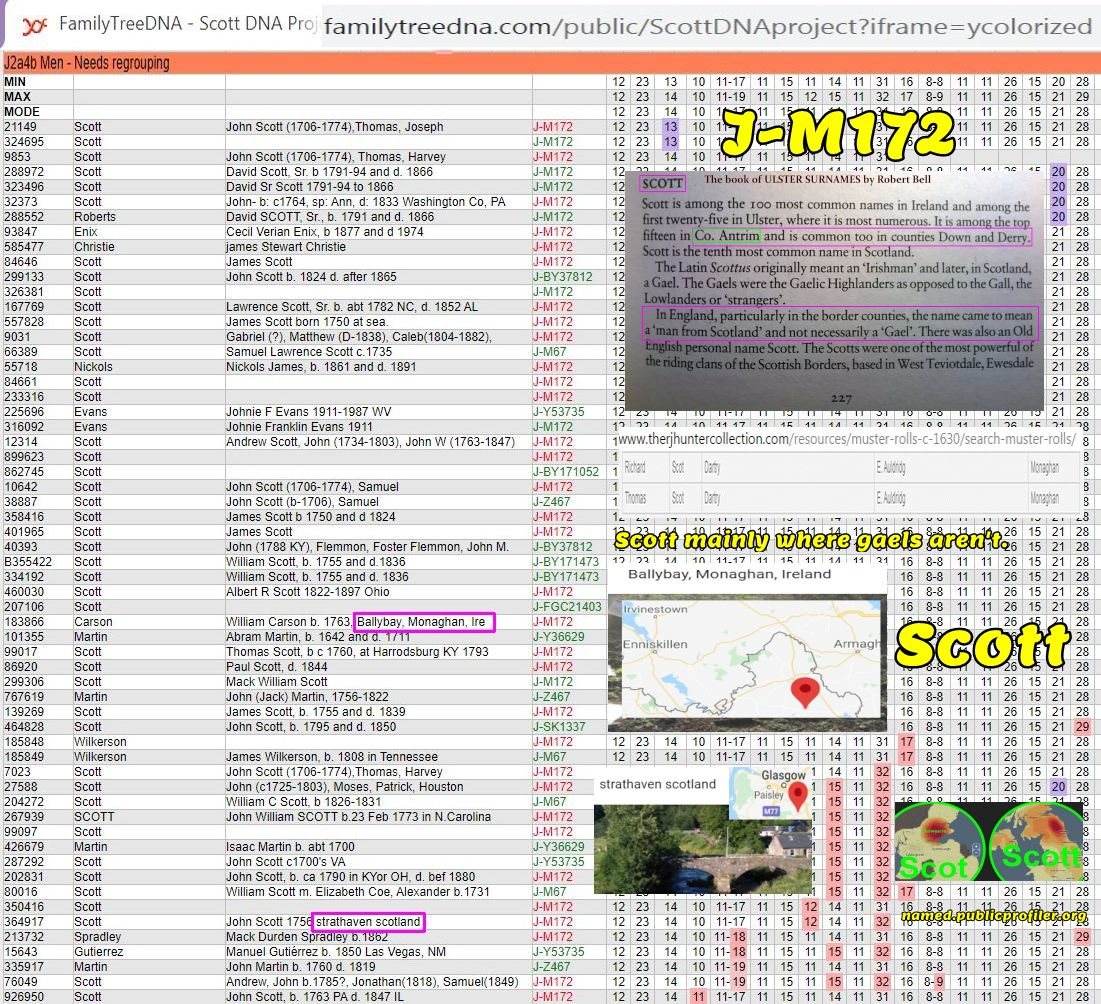Image resolution: width=1101 pixels, height=1004 pixels.
Task: Select kit number 21149 in first row
Action: (20, 127)
